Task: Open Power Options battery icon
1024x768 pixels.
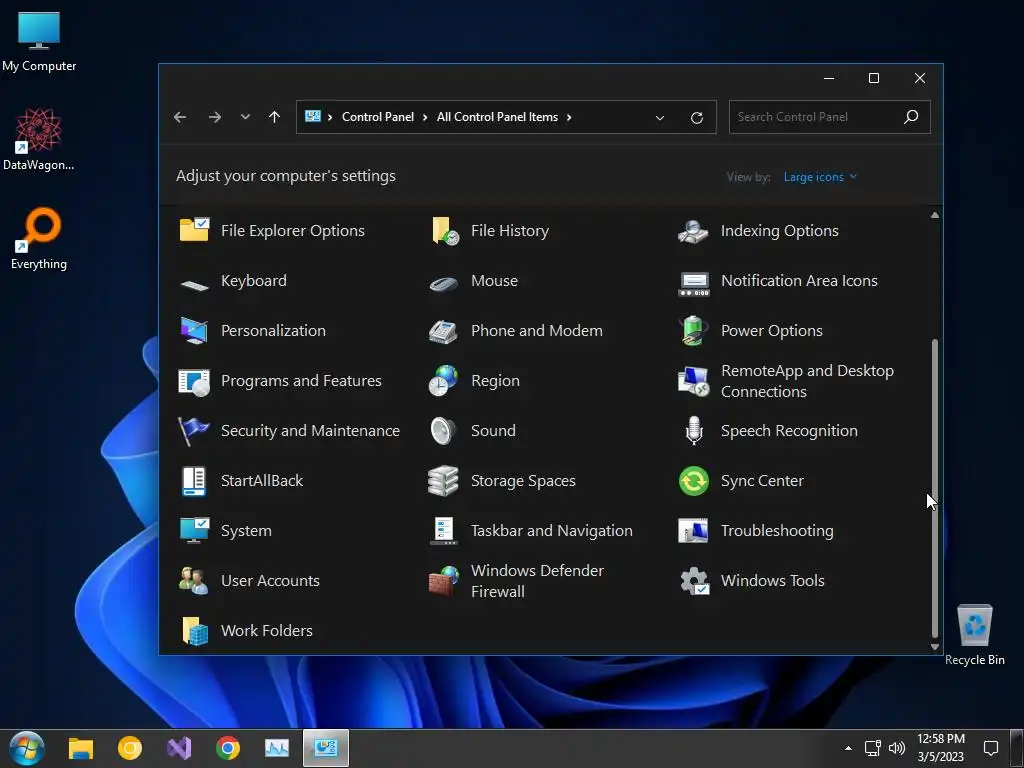Action: click(693, 330)
